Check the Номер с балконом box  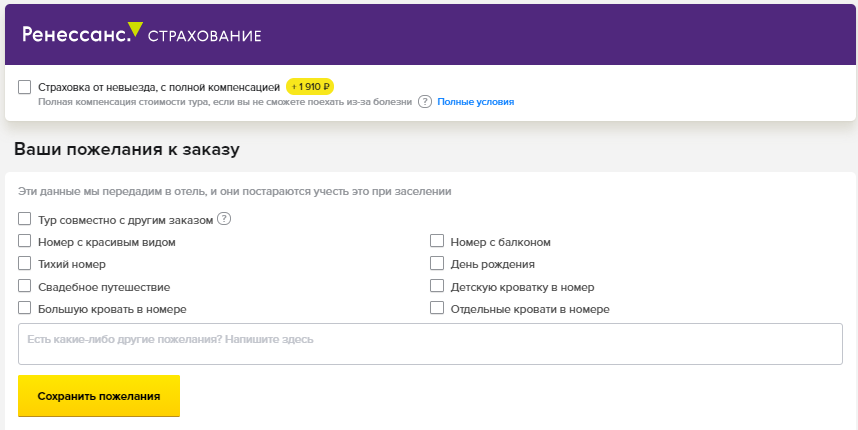tap(437, 241)
